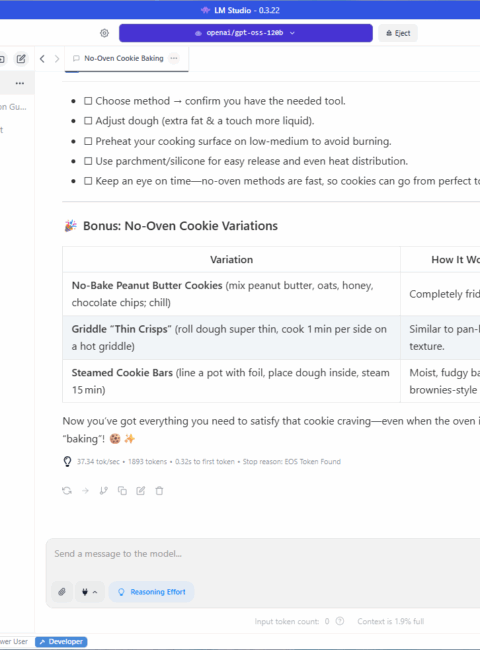Branch the conversation with the fork icon
This screenshot has width=480, height=650.
click(104, 491)
